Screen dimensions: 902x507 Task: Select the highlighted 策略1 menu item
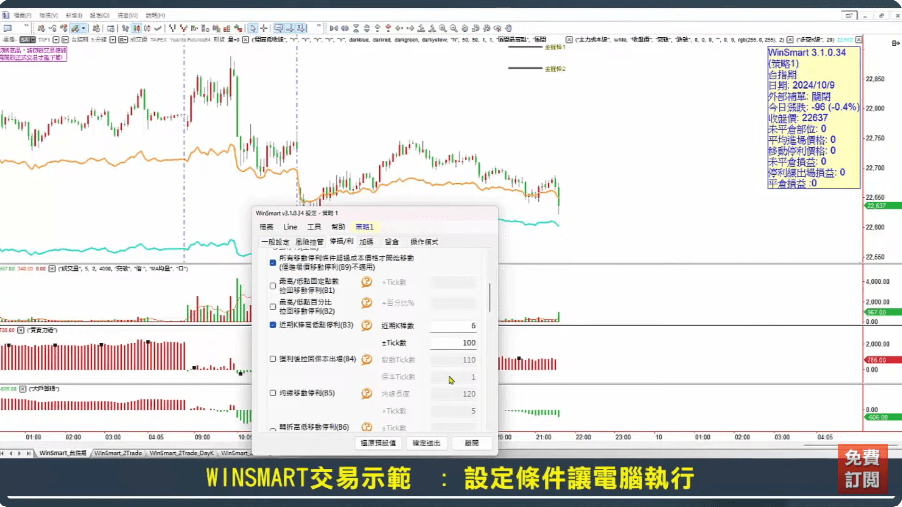coord(364,227)
